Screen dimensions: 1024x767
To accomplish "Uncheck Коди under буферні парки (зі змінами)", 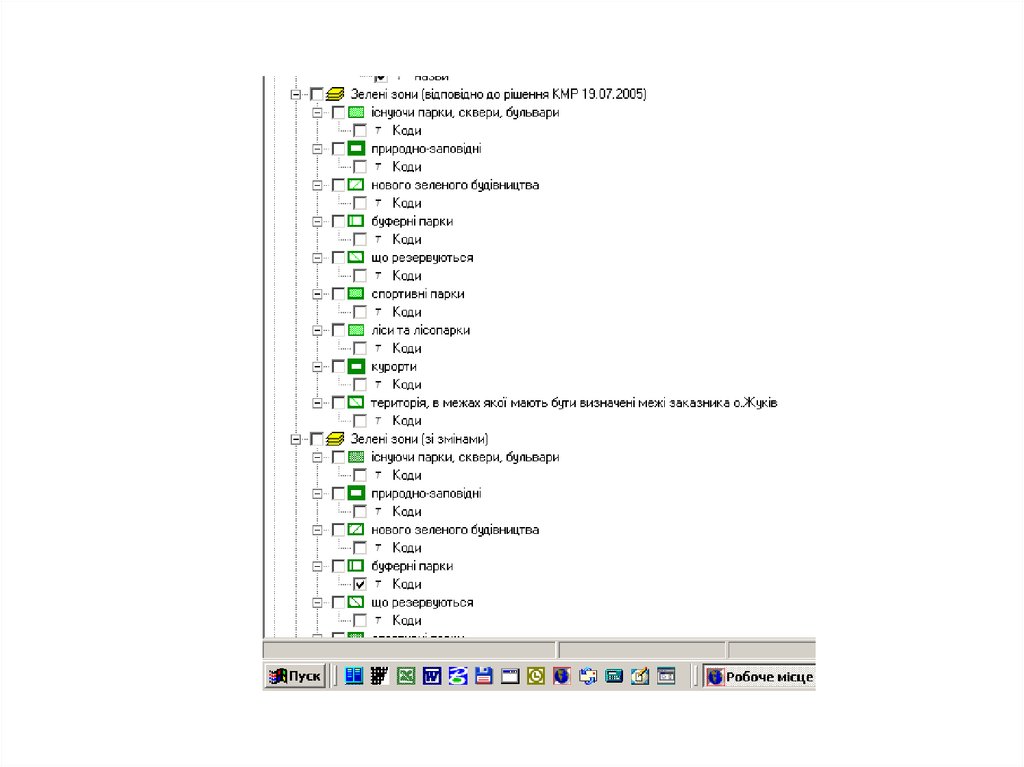I will pyautogui.click(x=360, y=584).
